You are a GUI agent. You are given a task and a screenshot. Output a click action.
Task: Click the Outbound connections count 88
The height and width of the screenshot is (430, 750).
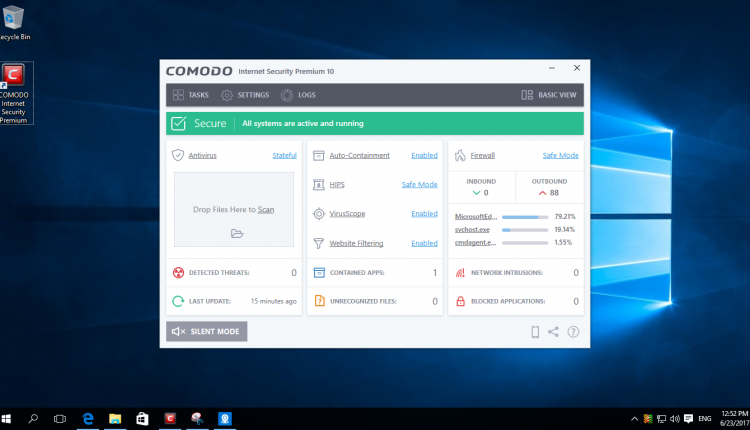pos(554,193)
